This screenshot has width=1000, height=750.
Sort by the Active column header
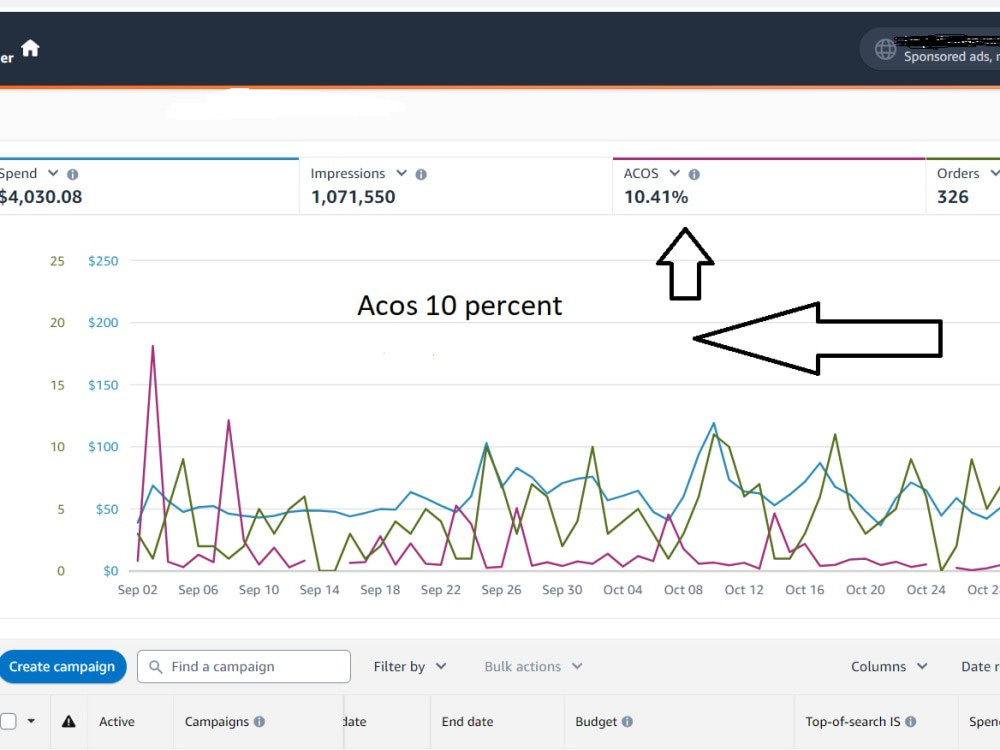117,721
